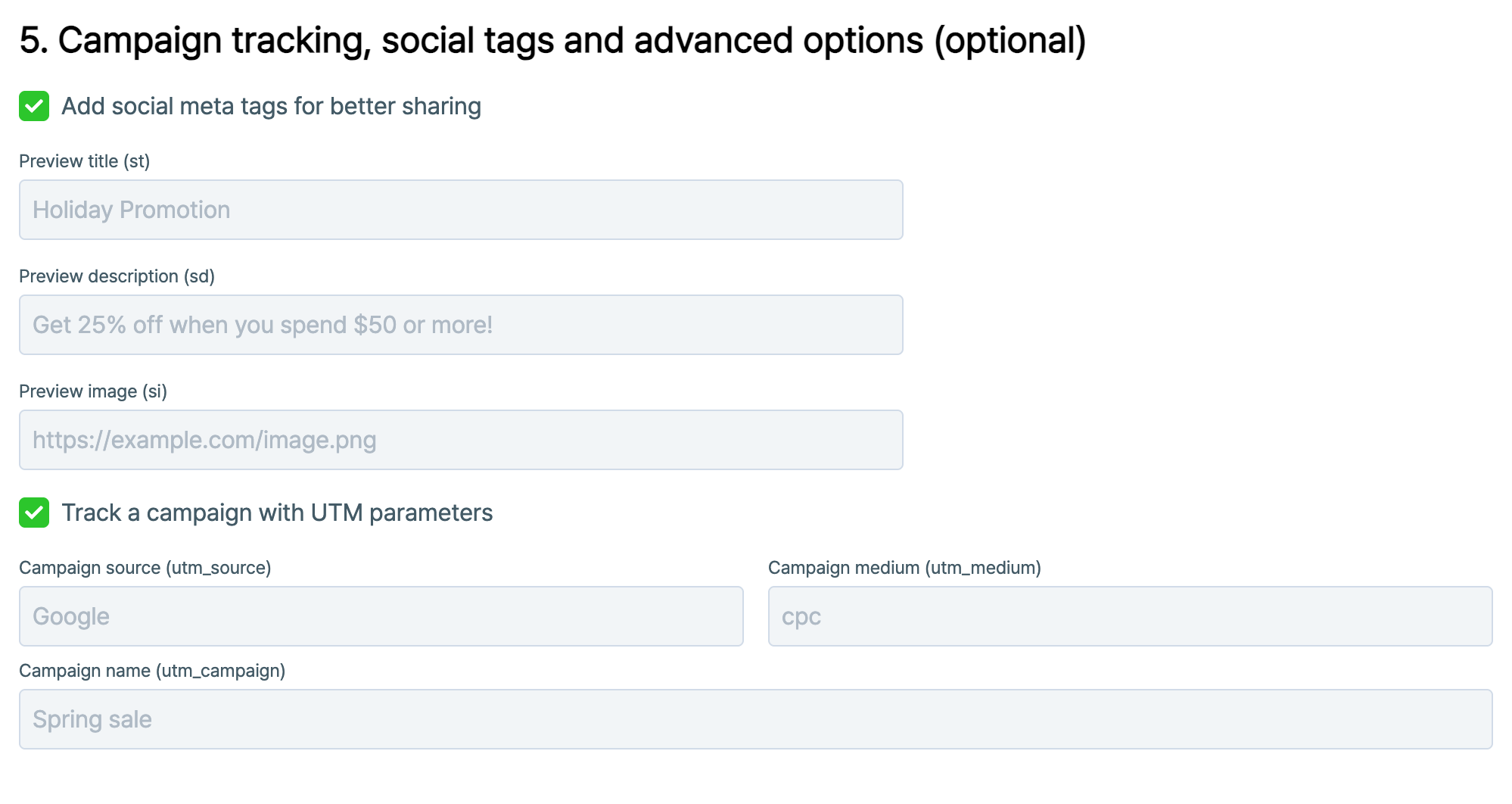This screenshot has width=1512, height=804.
Task: Click the Campaign medium input field
Action: click(1129, 616)
